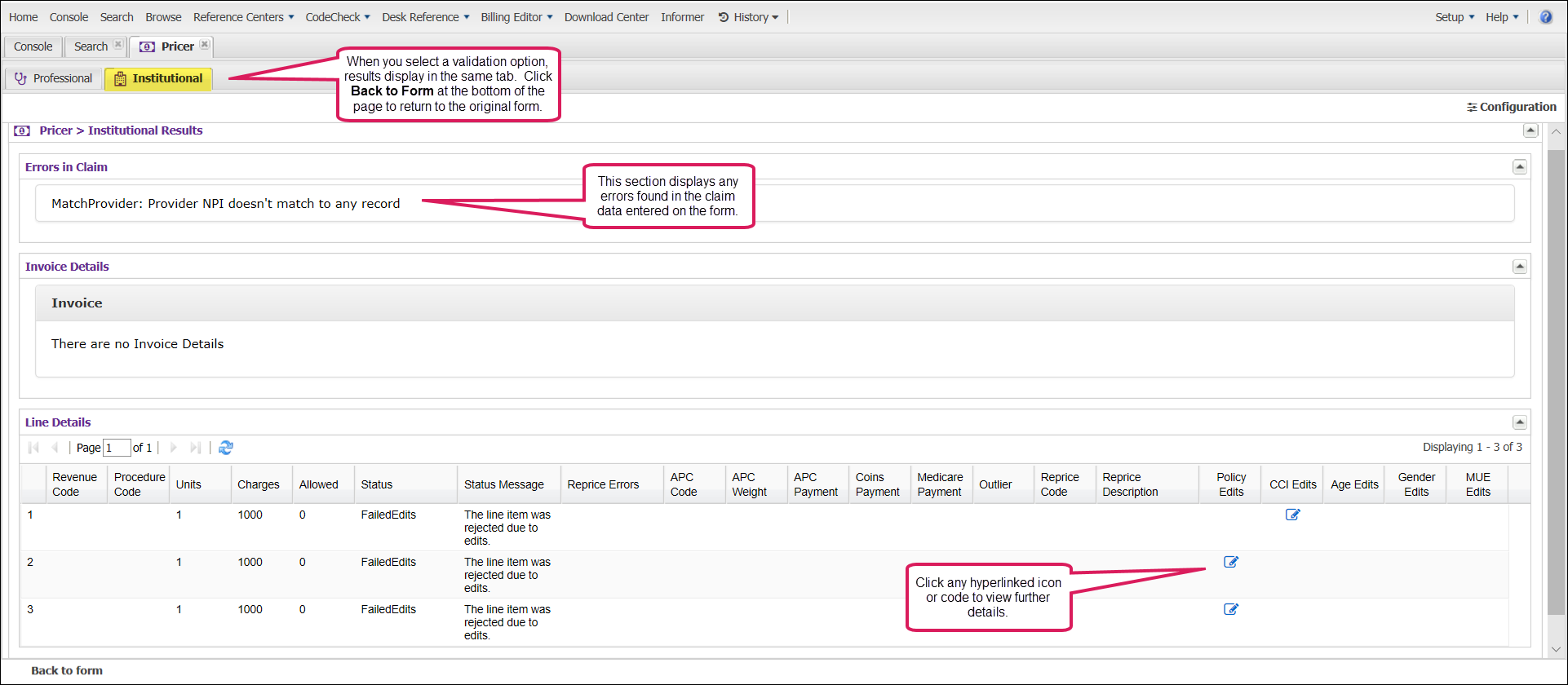This screenshot has width=1568, height=685.
Task: Collapse the Line Details section
Action: pyautogui.click(x=1519, y=422)
